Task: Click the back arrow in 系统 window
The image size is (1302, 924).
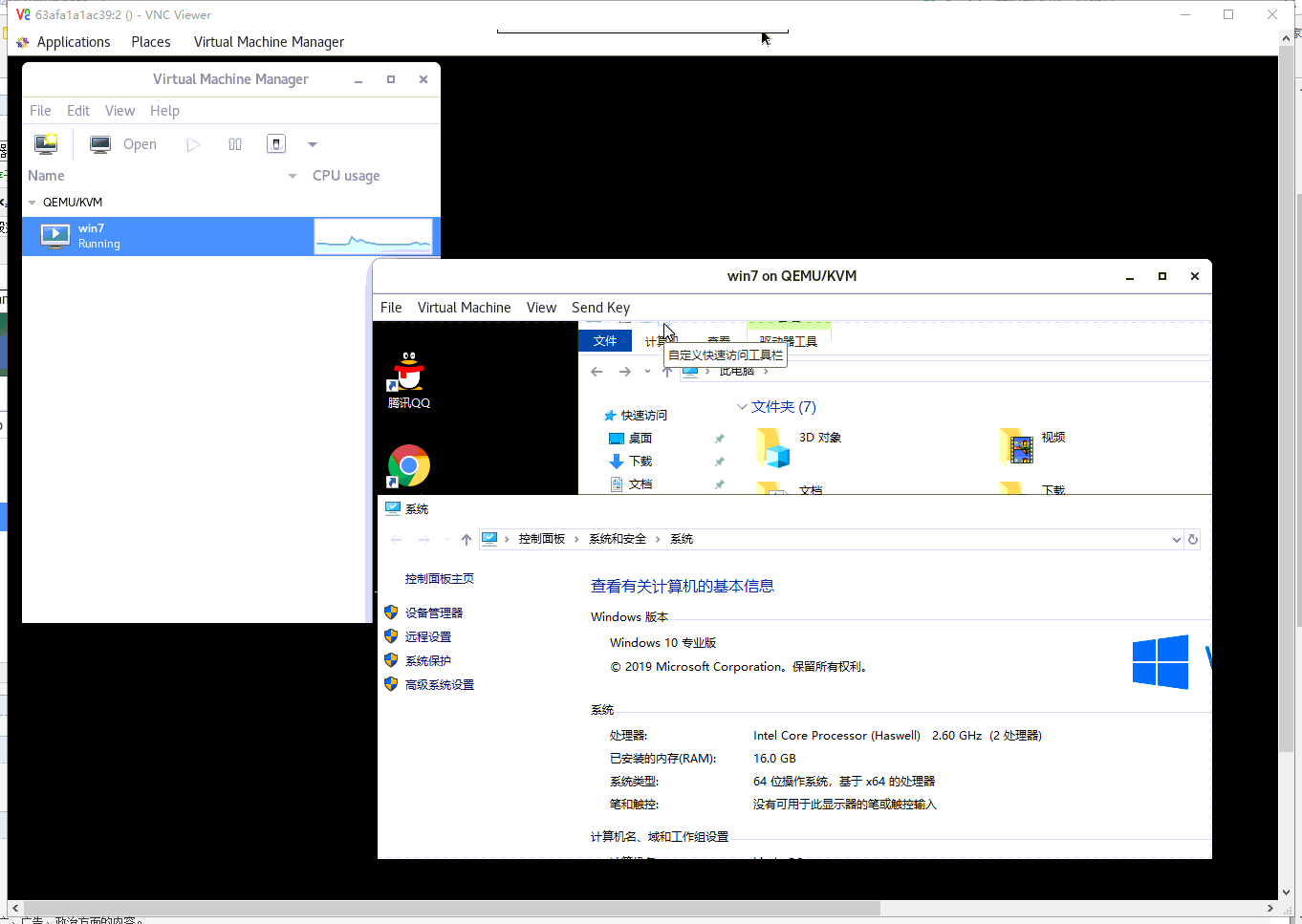Action: [x=396, y=540]
